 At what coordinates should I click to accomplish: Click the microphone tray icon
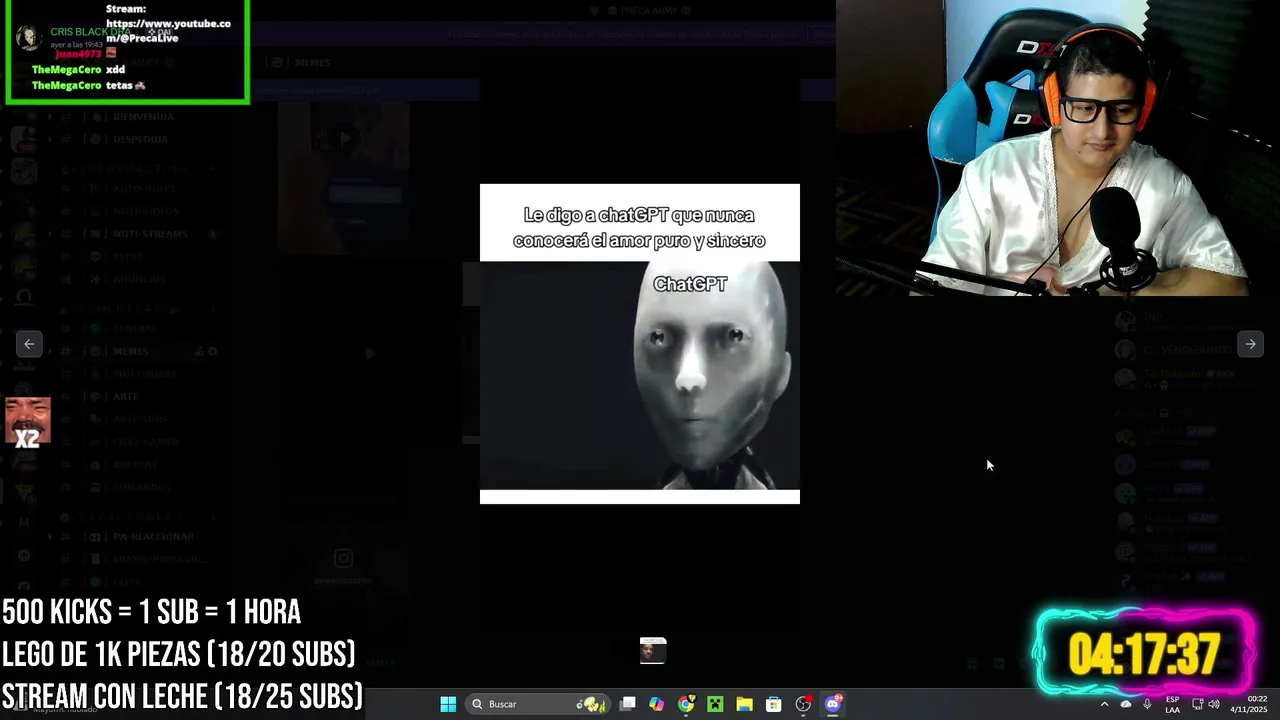tap(1147, 704)
